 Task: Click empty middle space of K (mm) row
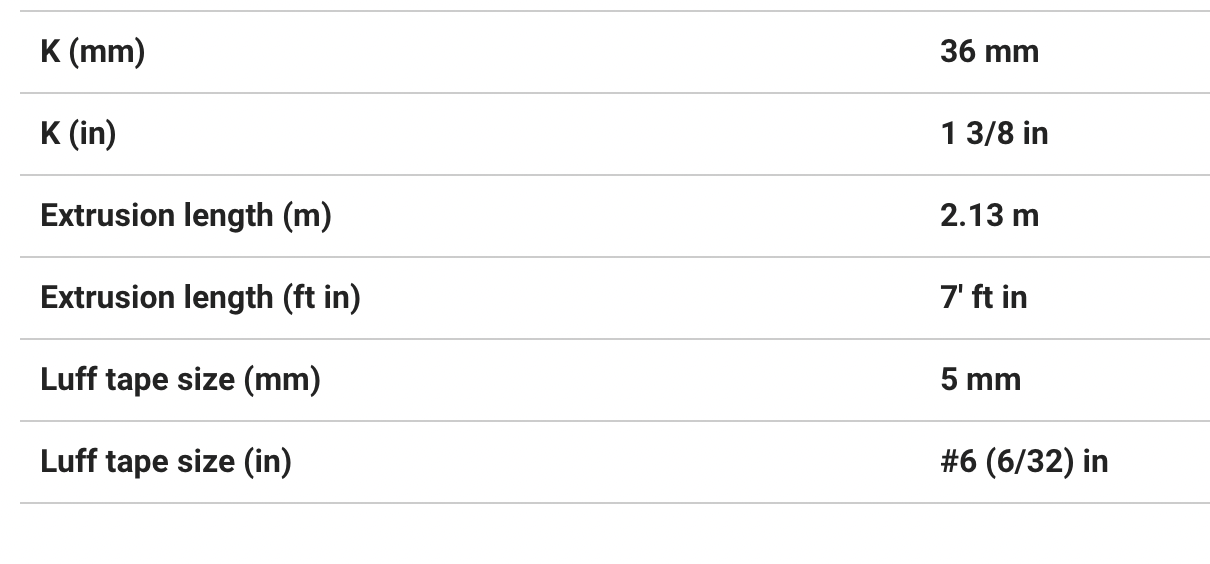pos(540,52)
